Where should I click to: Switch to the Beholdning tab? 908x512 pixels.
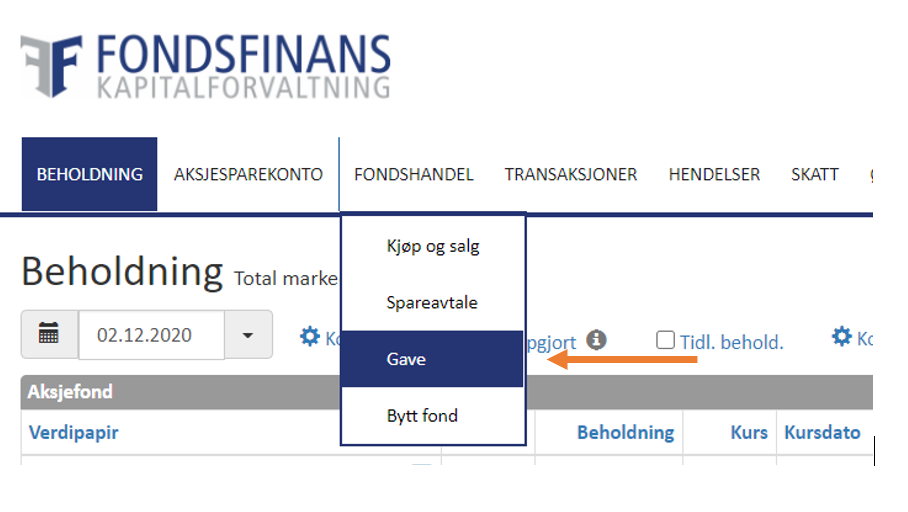coord(90,174)
